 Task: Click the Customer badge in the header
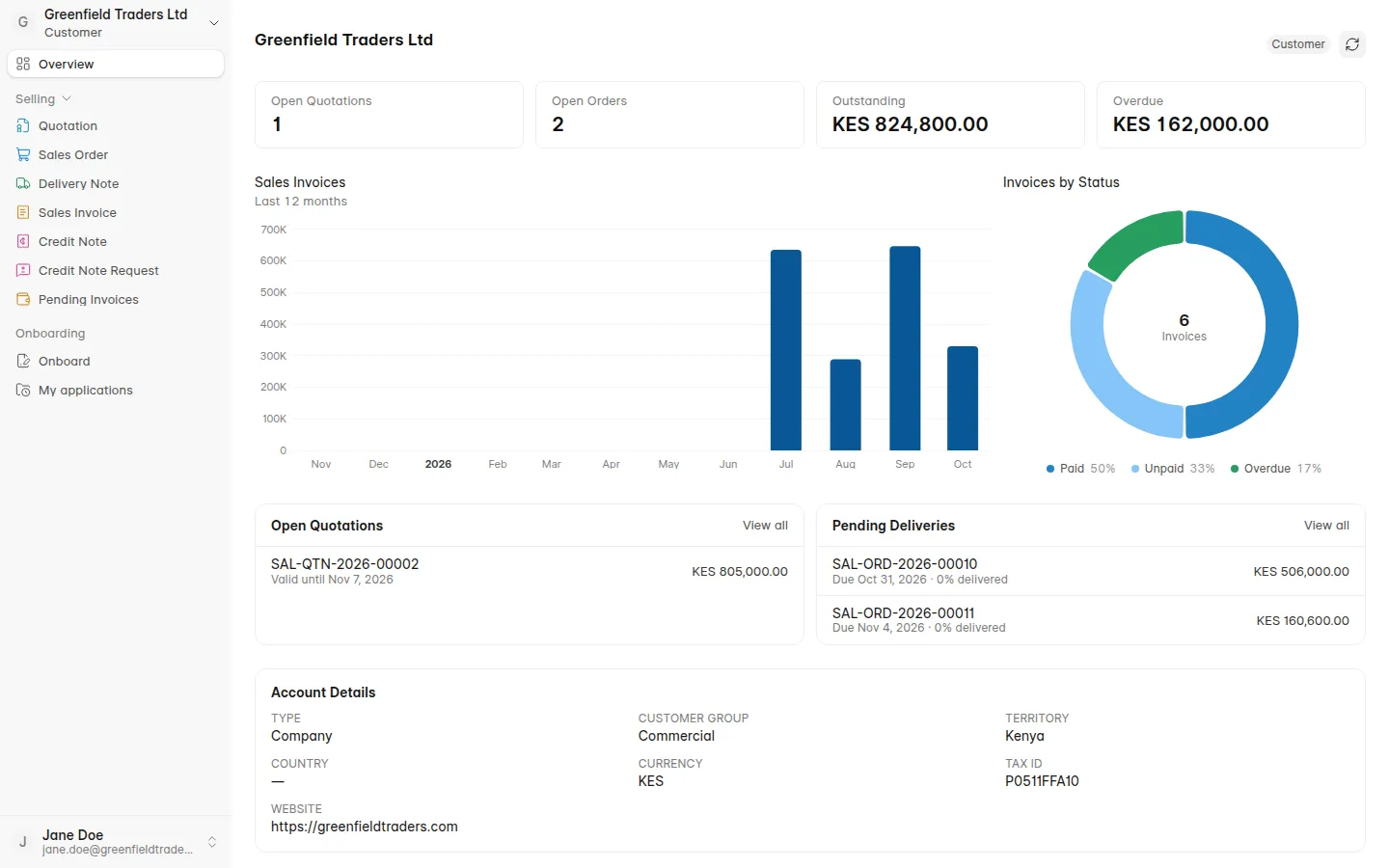pos(1297,44)
